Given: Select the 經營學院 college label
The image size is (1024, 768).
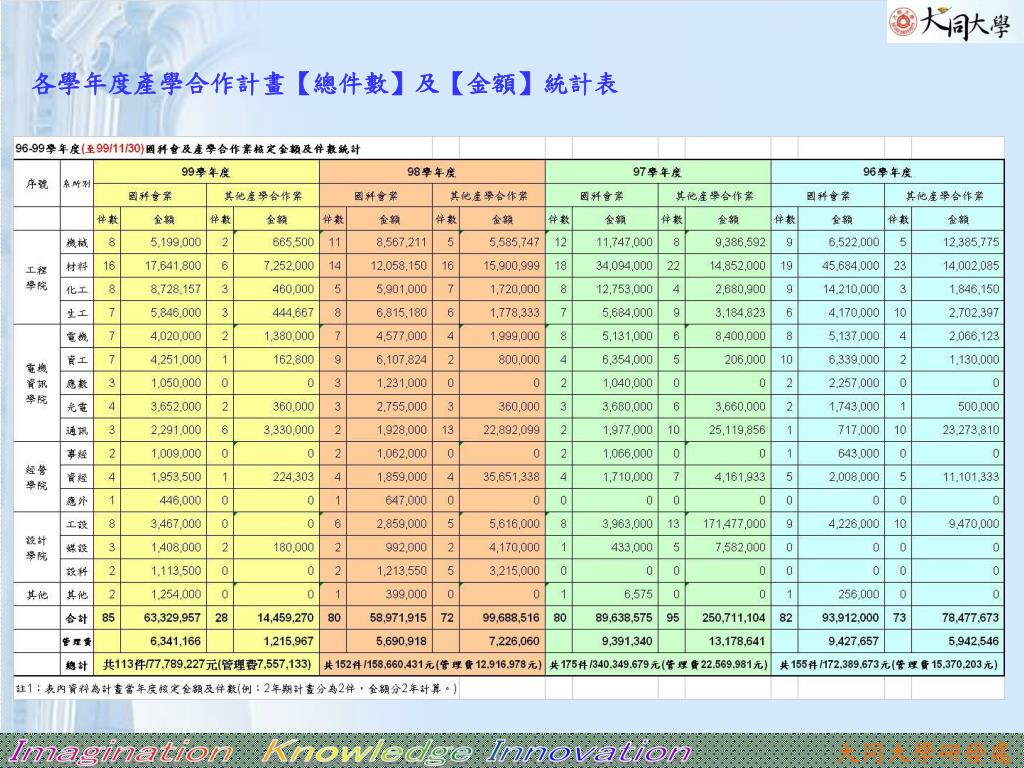Looking at the screenshot, I should pyautogui.click(x=37, y=477).
